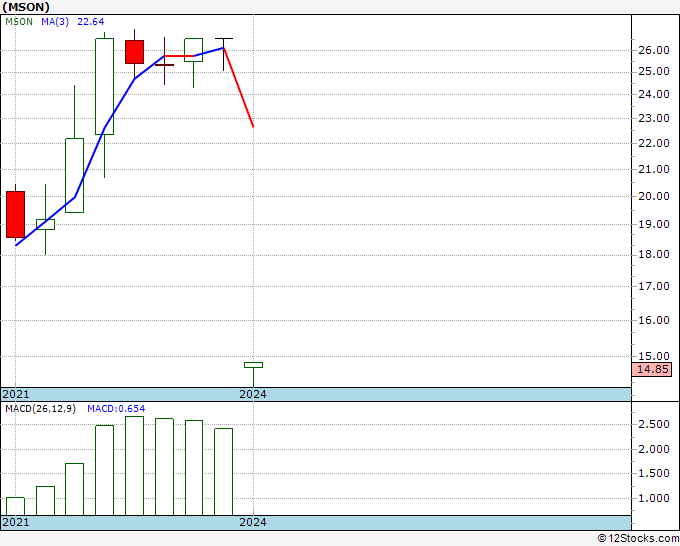Click the 26.00 price axis label
The image size is (680, 546).
point(654,50)
